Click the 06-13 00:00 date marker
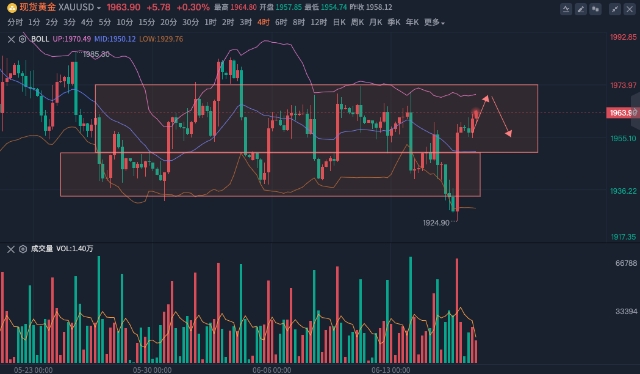 (391, 370)
